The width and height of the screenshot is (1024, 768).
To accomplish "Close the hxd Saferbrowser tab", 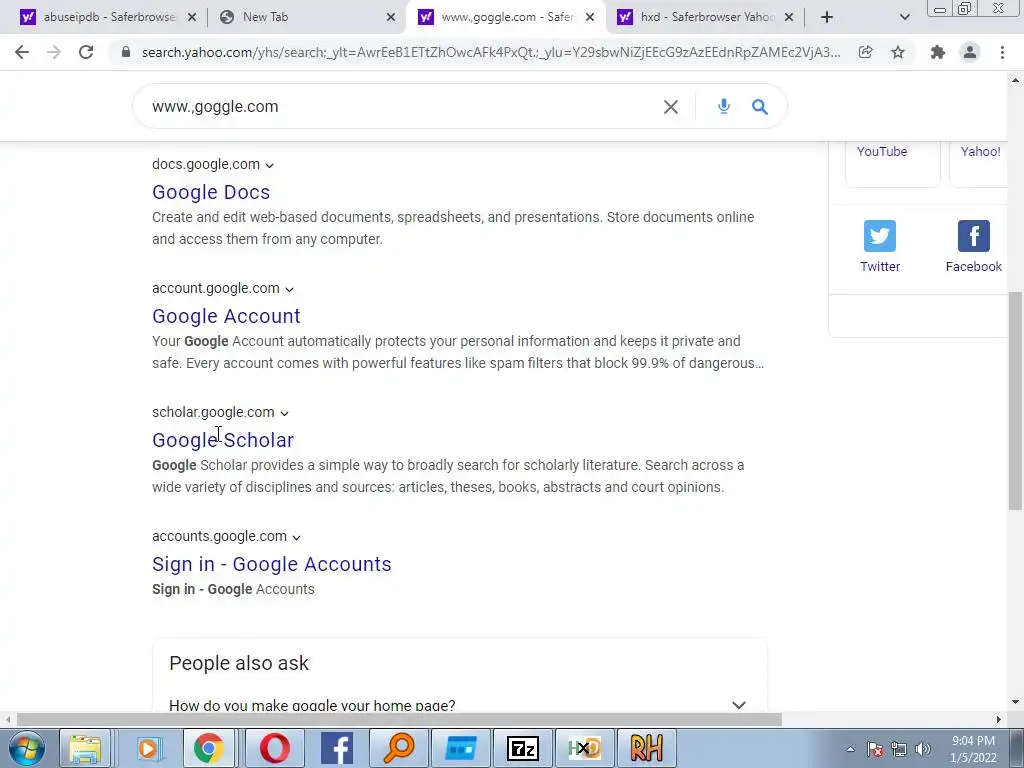I will click(x=789, y=17).
